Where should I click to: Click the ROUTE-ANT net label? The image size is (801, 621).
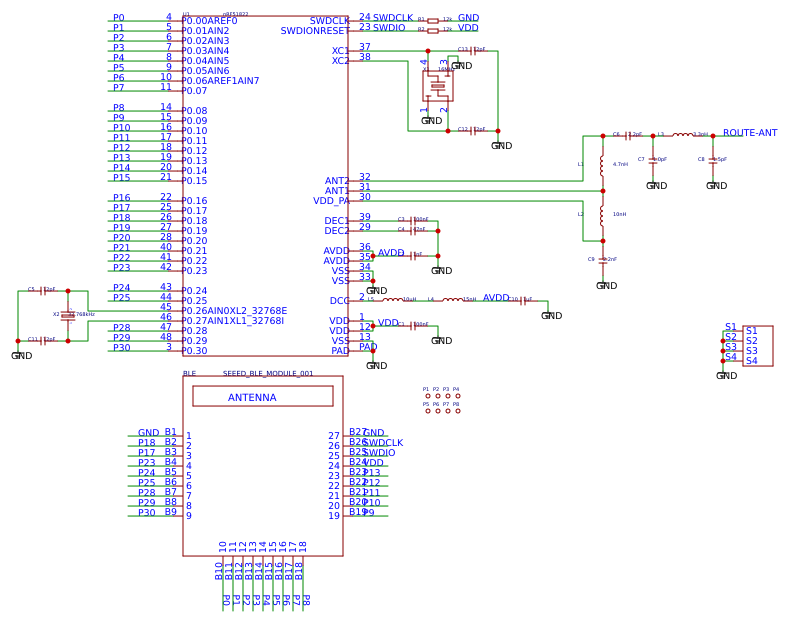pyautogui.click(x=749, y=133)
